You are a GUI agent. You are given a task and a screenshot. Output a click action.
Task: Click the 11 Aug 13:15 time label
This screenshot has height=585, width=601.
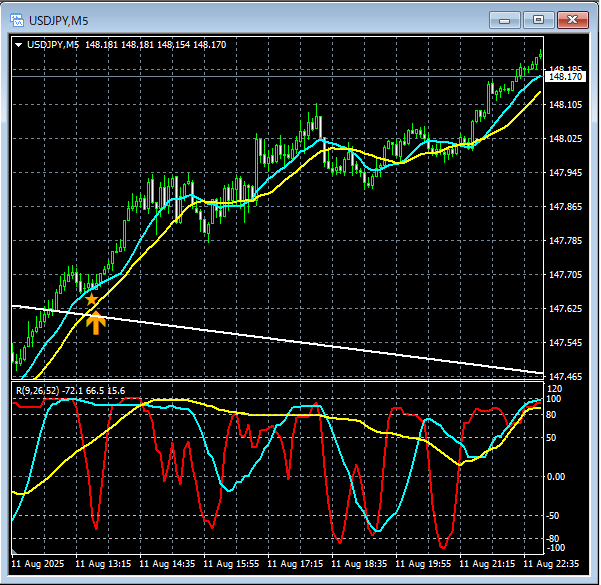pyautogui.click(x=103, y=564)
